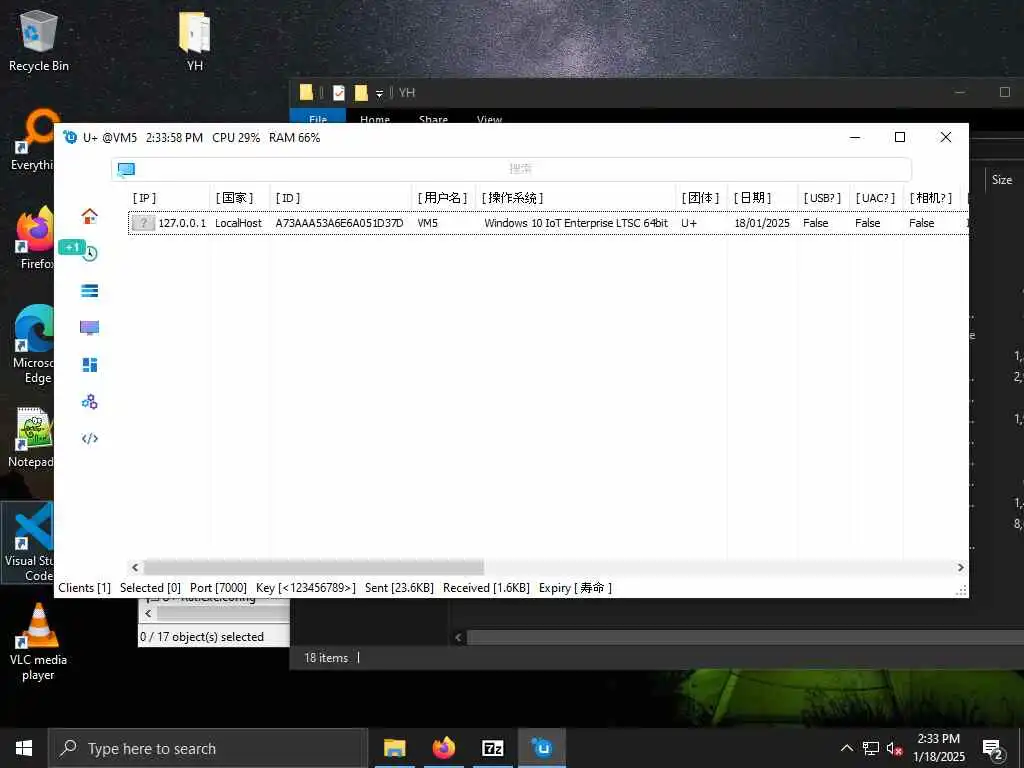The image size is (1024, 768).
Task: Select the client row cell 127.0.0.1
Action: point(182,223)
